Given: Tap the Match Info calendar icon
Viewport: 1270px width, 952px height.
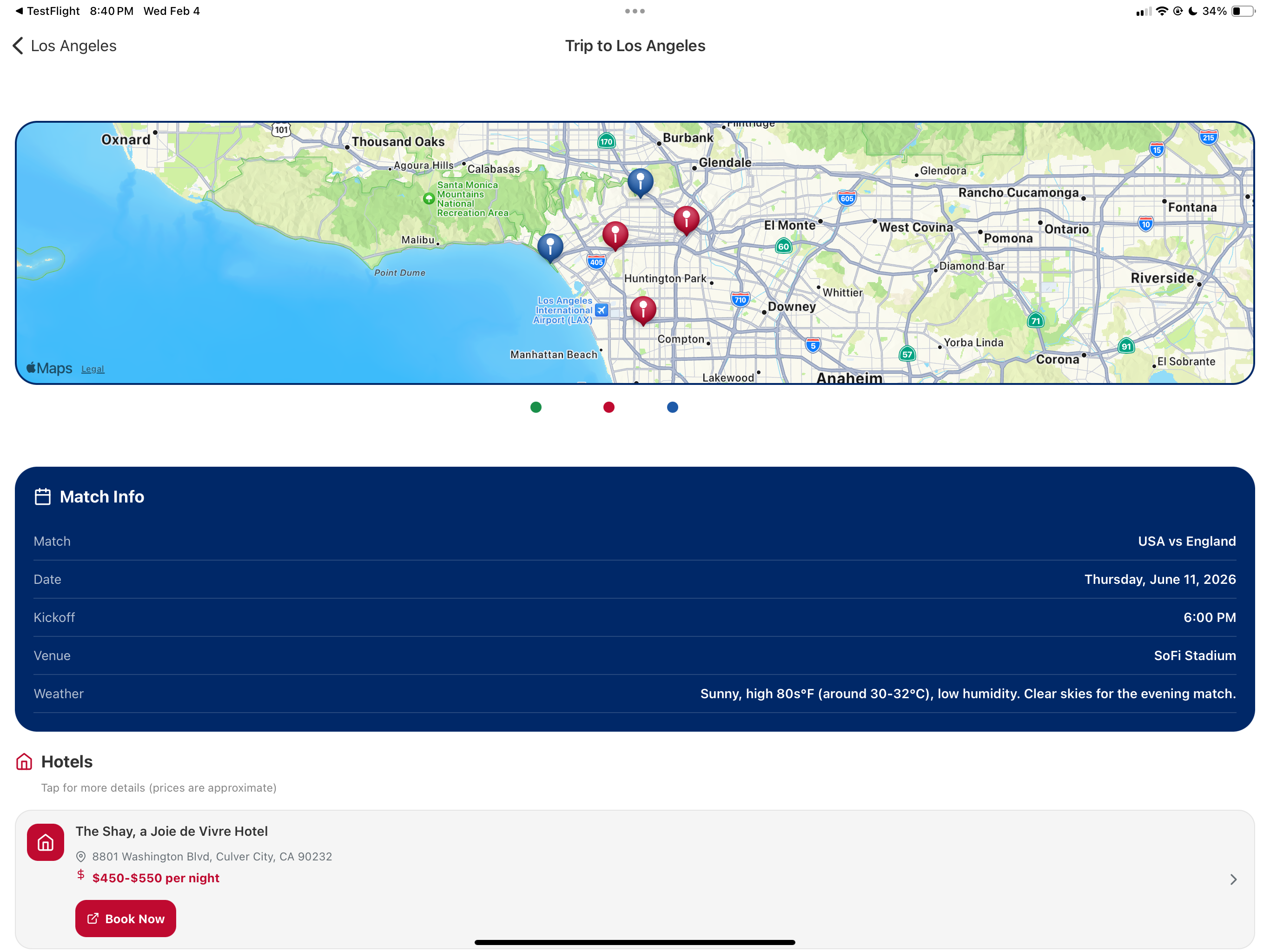Looking at the screenshot, I should point(42,496).
